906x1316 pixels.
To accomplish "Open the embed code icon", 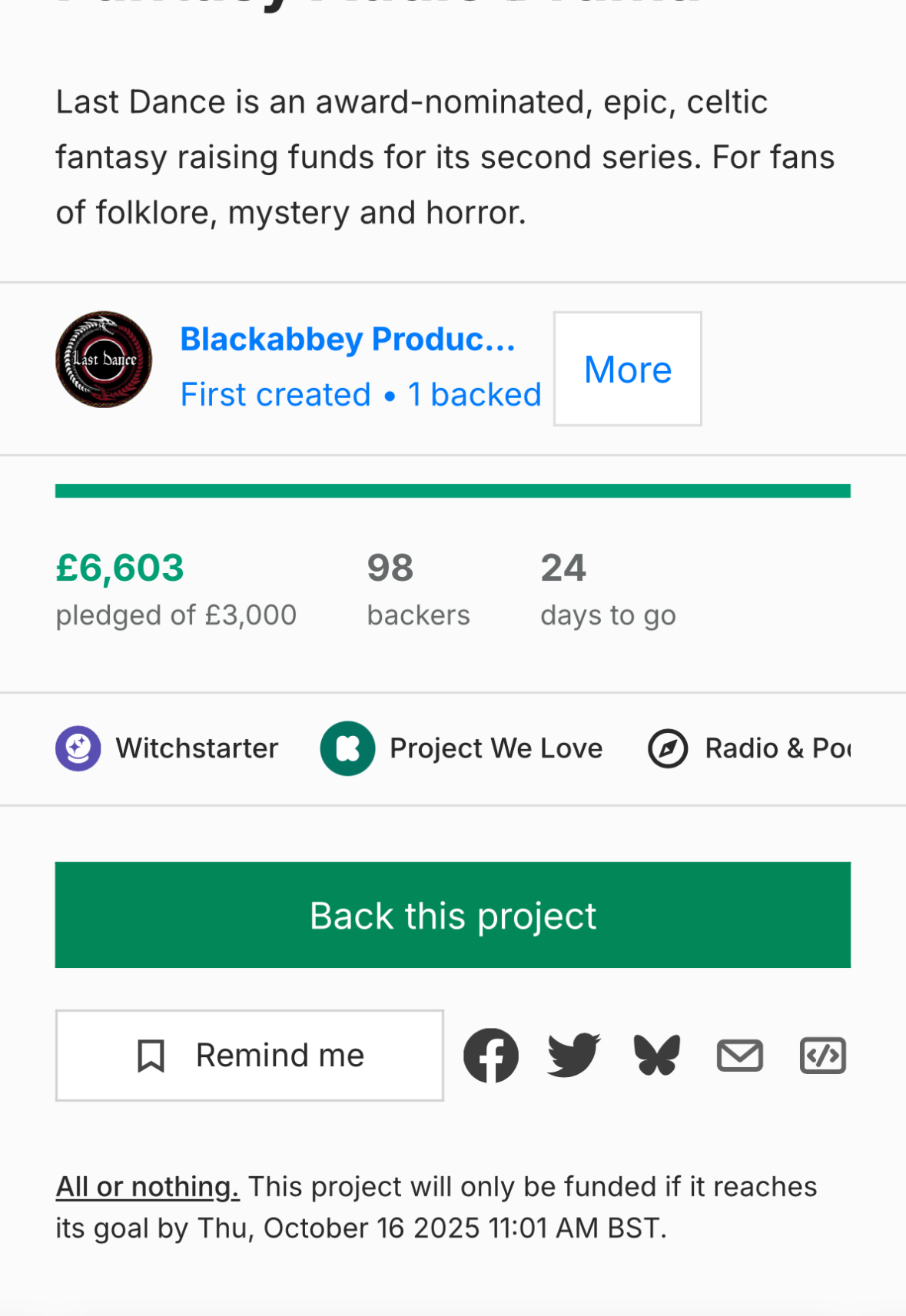I will (x=822, y=1055).
